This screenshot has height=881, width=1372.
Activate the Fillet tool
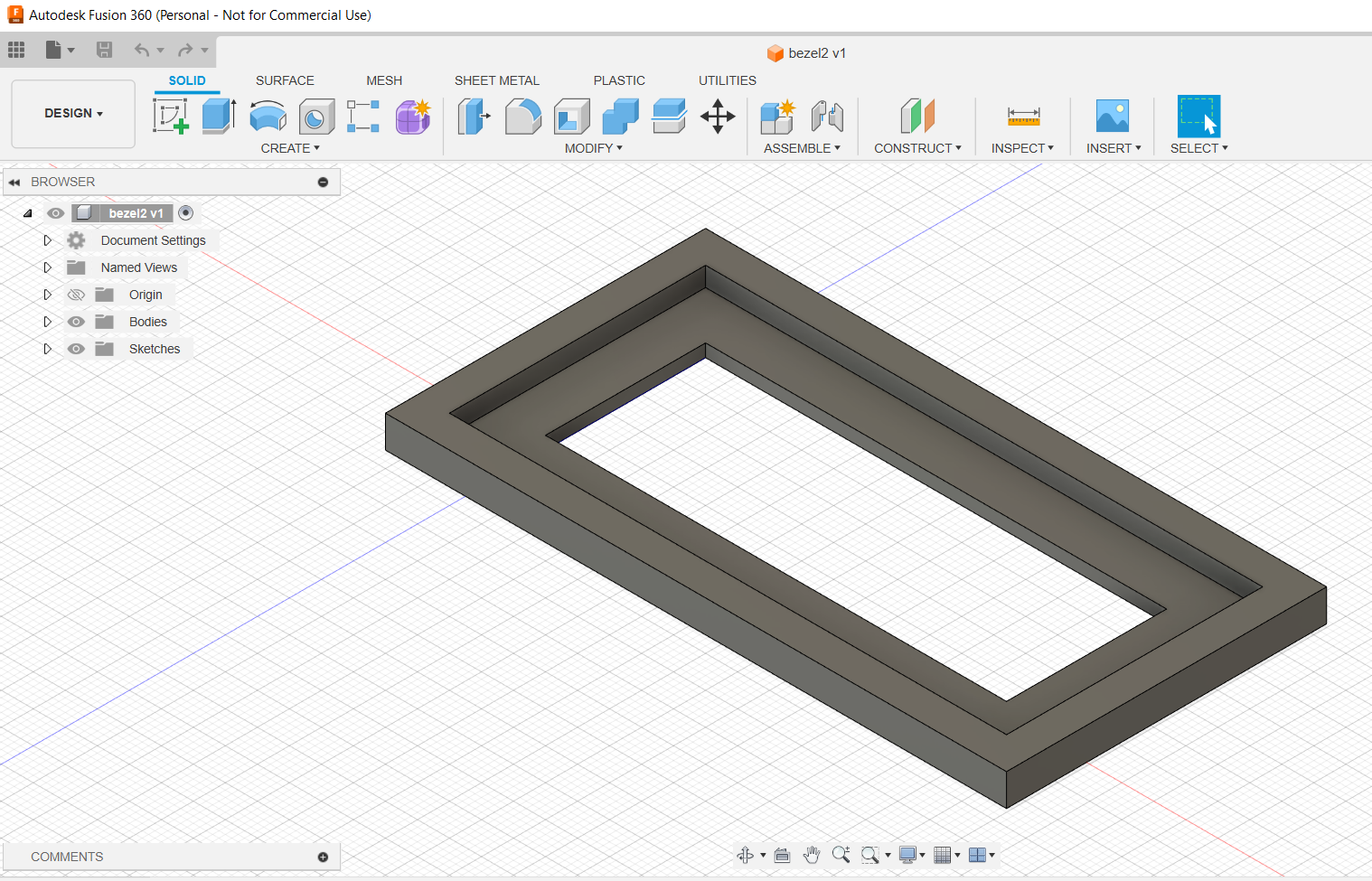522,117
